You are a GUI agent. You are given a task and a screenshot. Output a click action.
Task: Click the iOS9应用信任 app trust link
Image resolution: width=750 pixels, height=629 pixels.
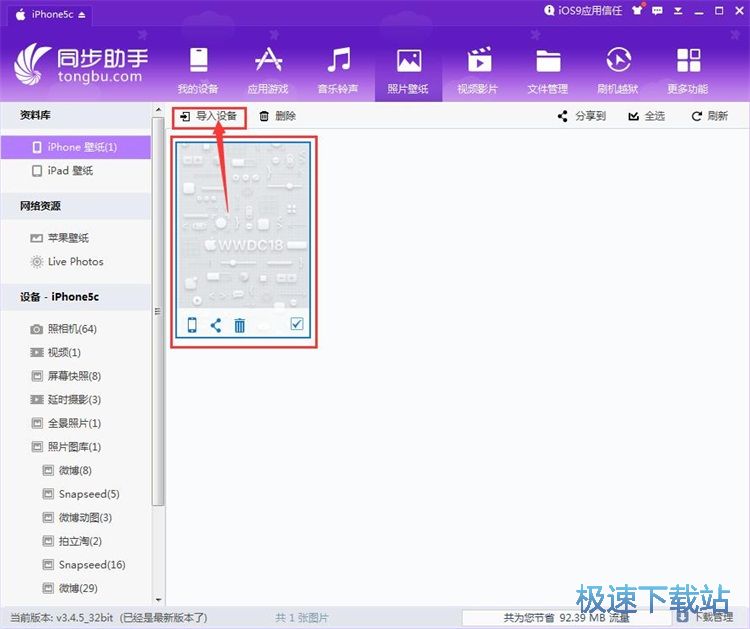[584, 11]
